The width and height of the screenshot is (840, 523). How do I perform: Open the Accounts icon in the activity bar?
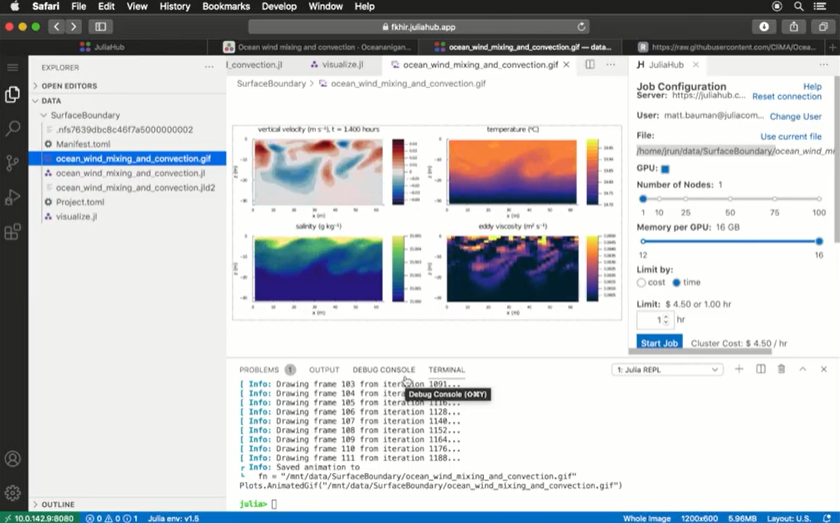[x=12, y=459]
